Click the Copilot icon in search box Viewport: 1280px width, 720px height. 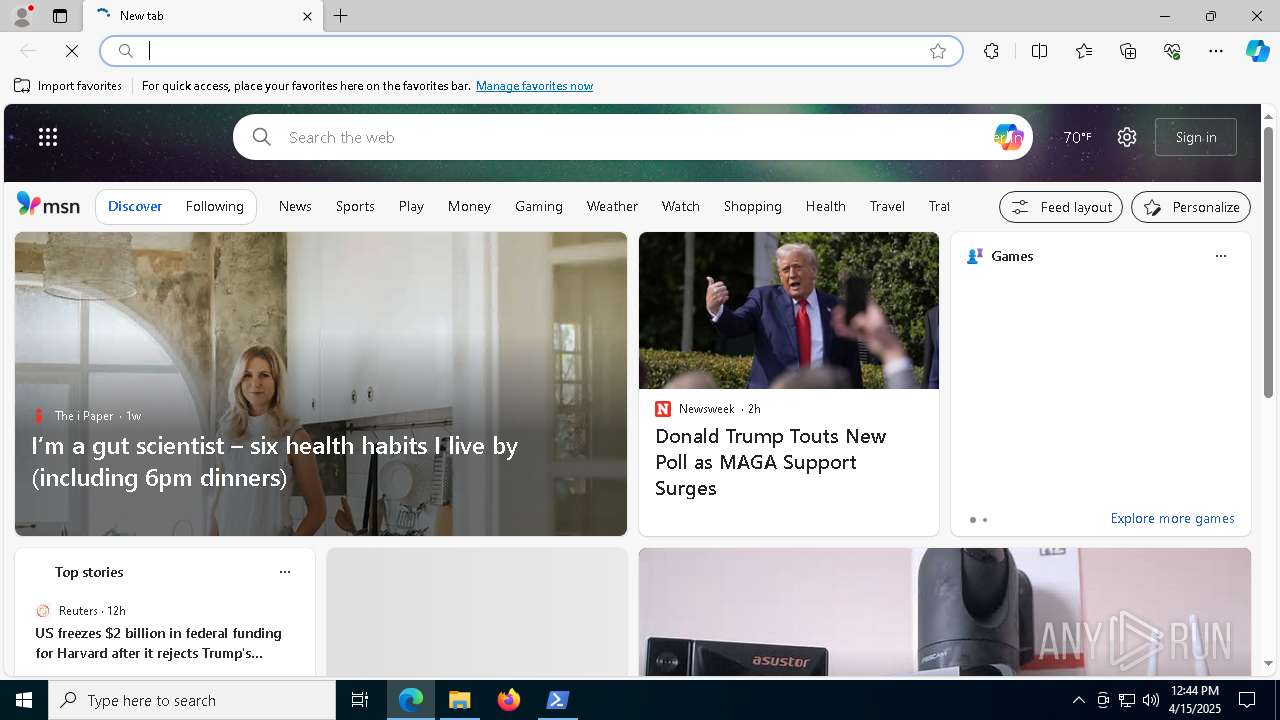[x=1008, y=137]
